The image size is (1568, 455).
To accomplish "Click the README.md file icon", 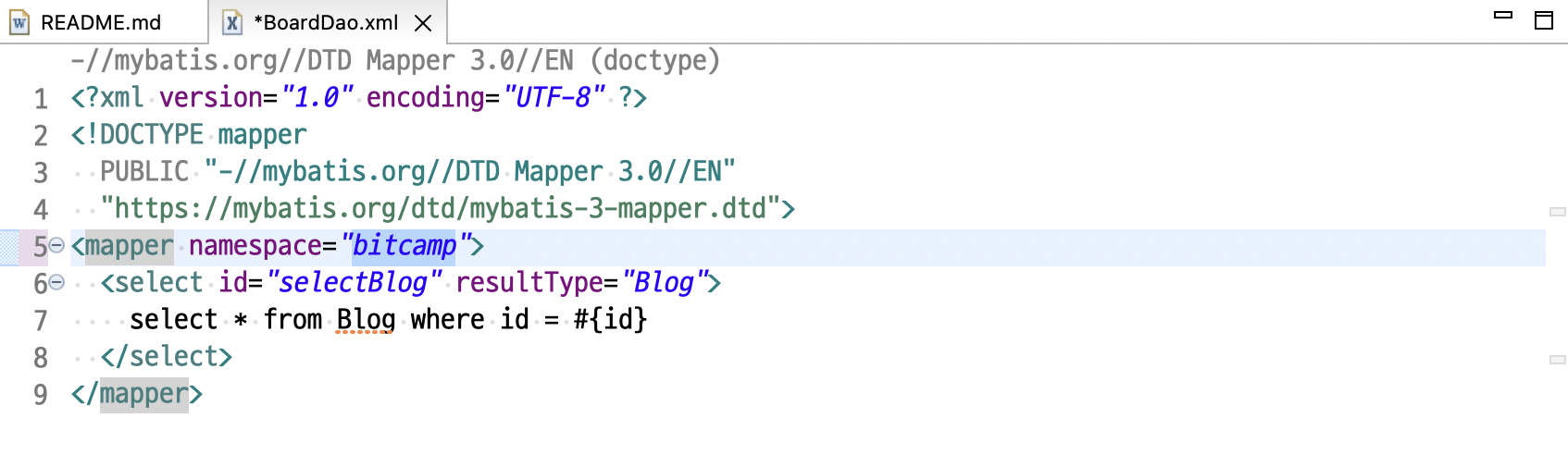I will (19, 22).
